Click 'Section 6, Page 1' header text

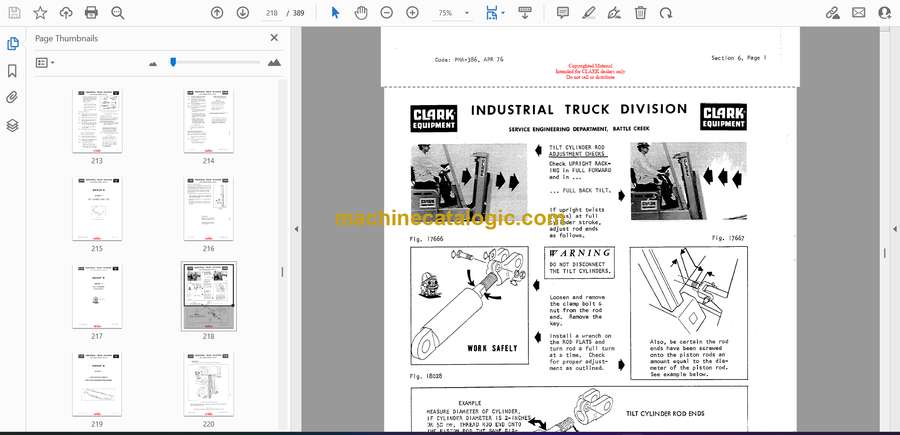tap(739, 58)
